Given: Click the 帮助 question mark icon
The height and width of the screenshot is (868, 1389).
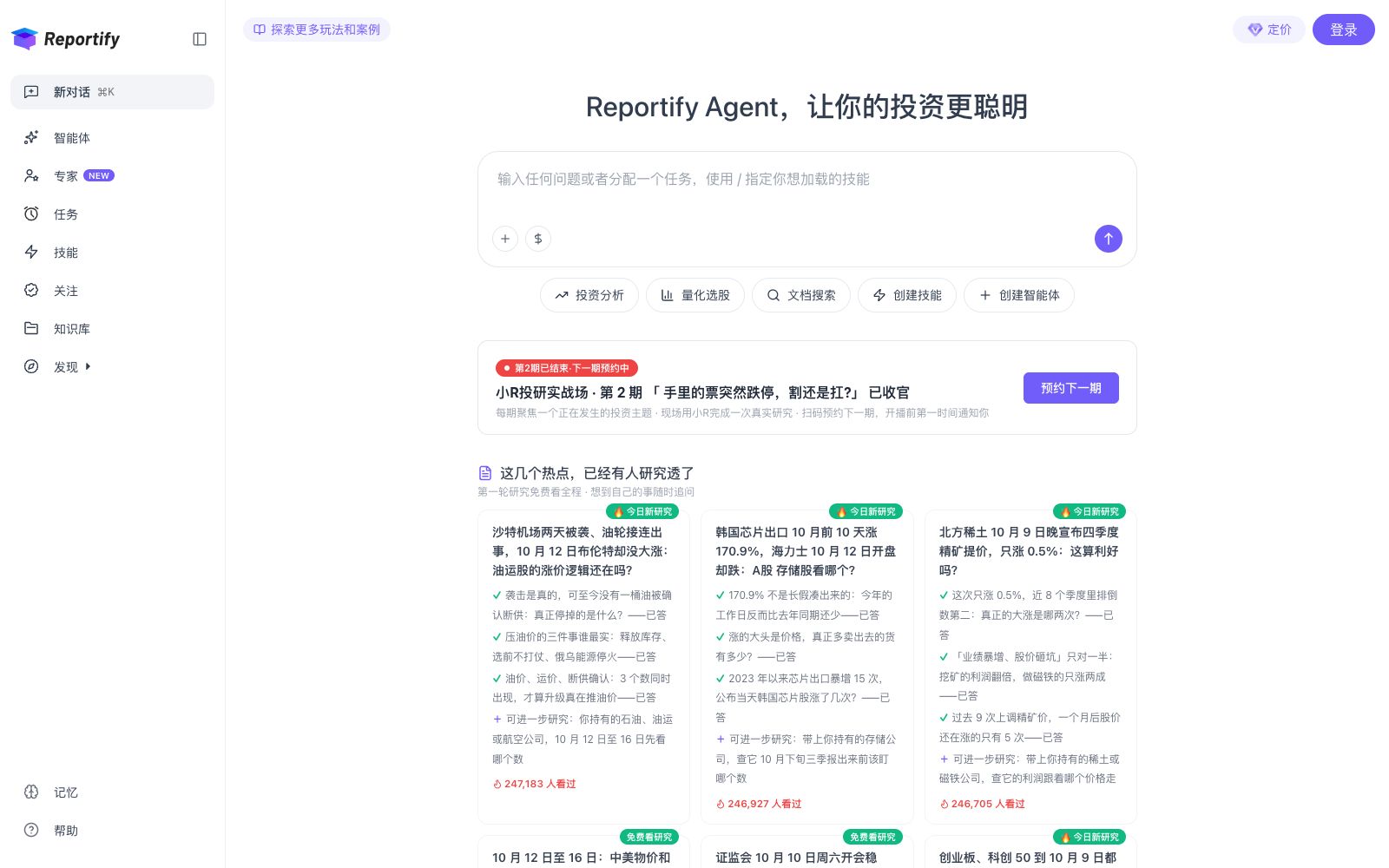Looking at the screenshot, I should tap(31, 830).
